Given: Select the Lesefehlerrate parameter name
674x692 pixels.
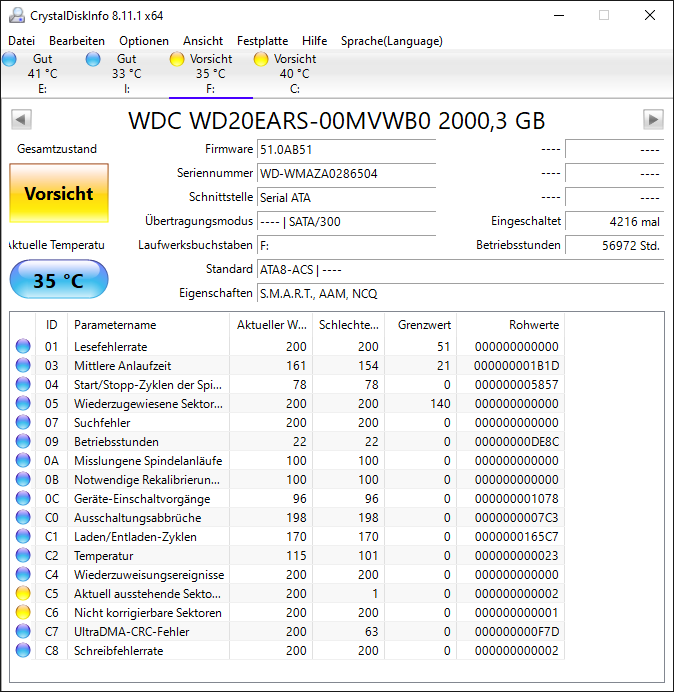Looking at the screenshot, I should click(111, 347).
